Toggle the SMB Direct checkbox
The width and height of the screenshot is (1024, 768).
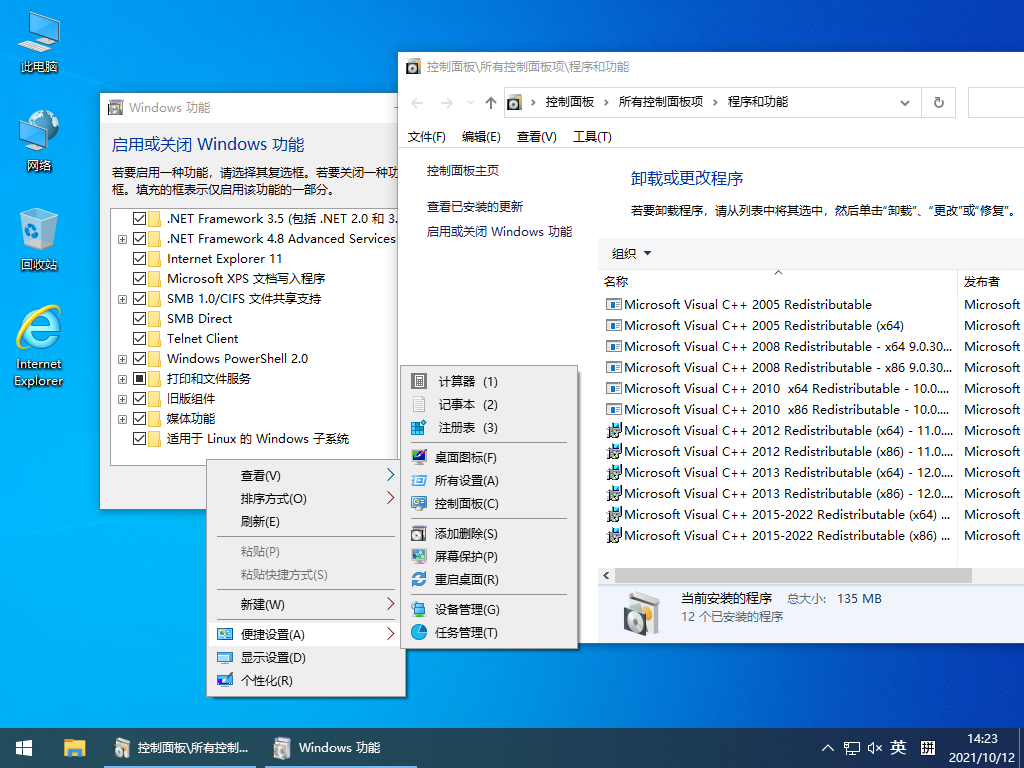pos(139,319)
